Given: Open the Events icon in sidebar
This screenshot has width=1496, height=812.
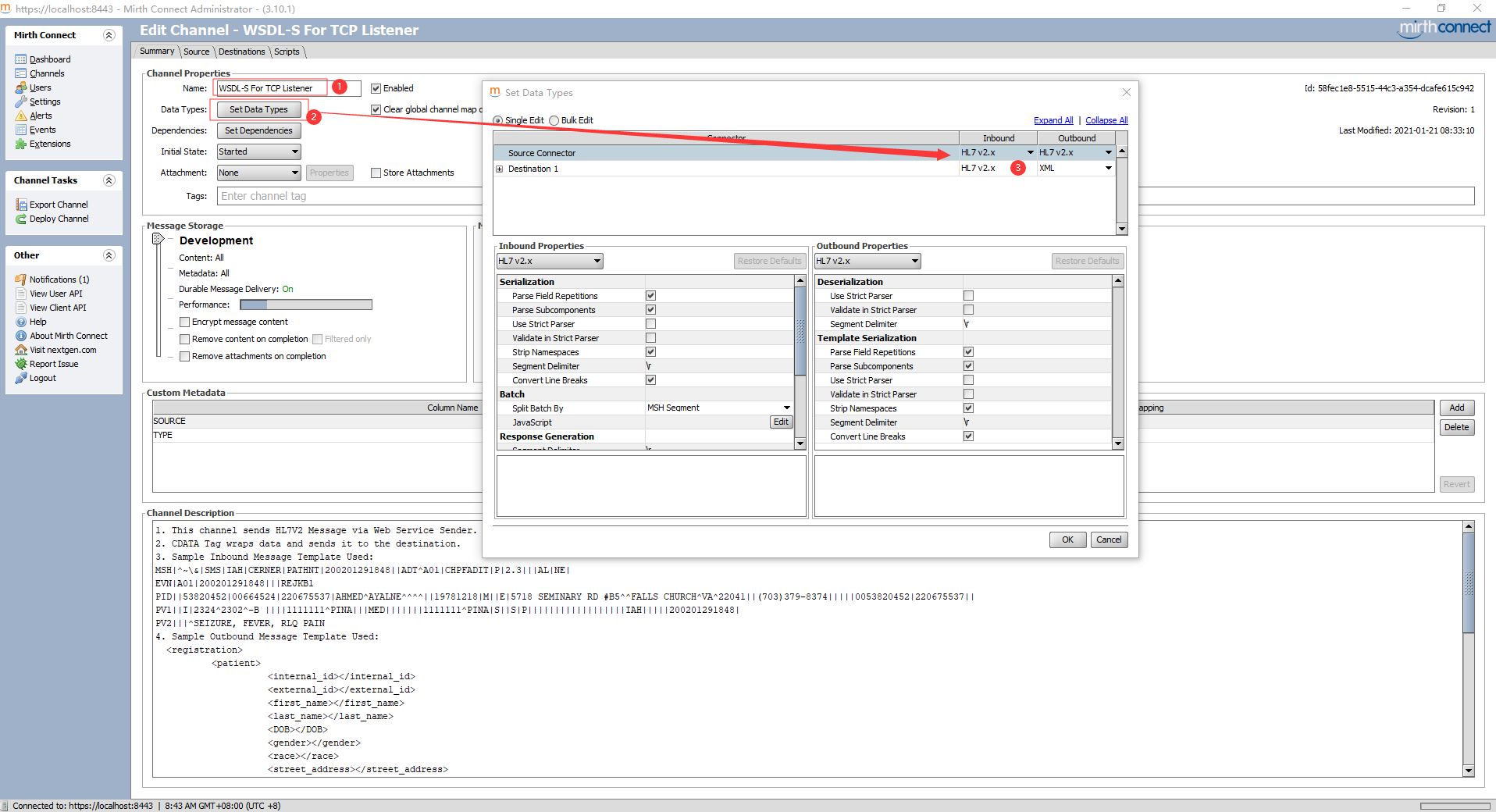Looking at the screenshot, I should (x=21, y=130).
